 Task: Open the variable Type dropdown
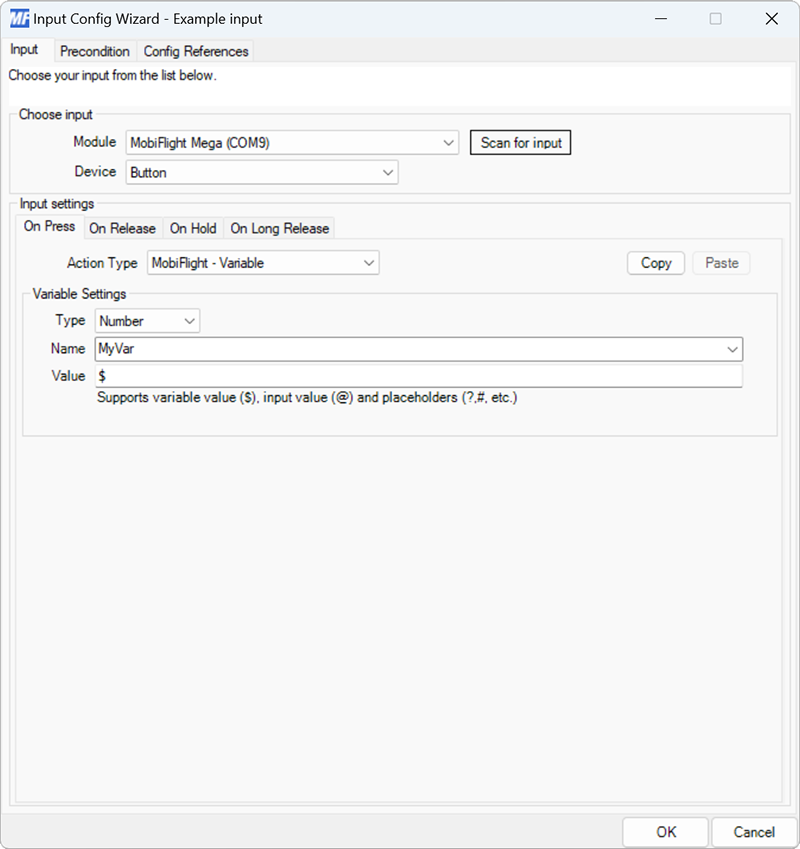188,321
